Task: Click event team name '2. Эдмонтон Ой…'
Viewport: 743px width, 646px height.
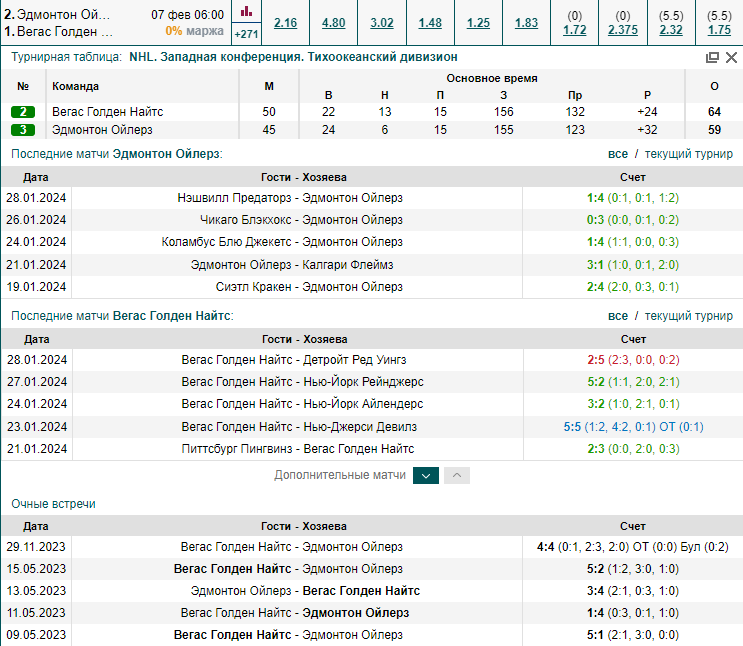Action: [57, 15]
